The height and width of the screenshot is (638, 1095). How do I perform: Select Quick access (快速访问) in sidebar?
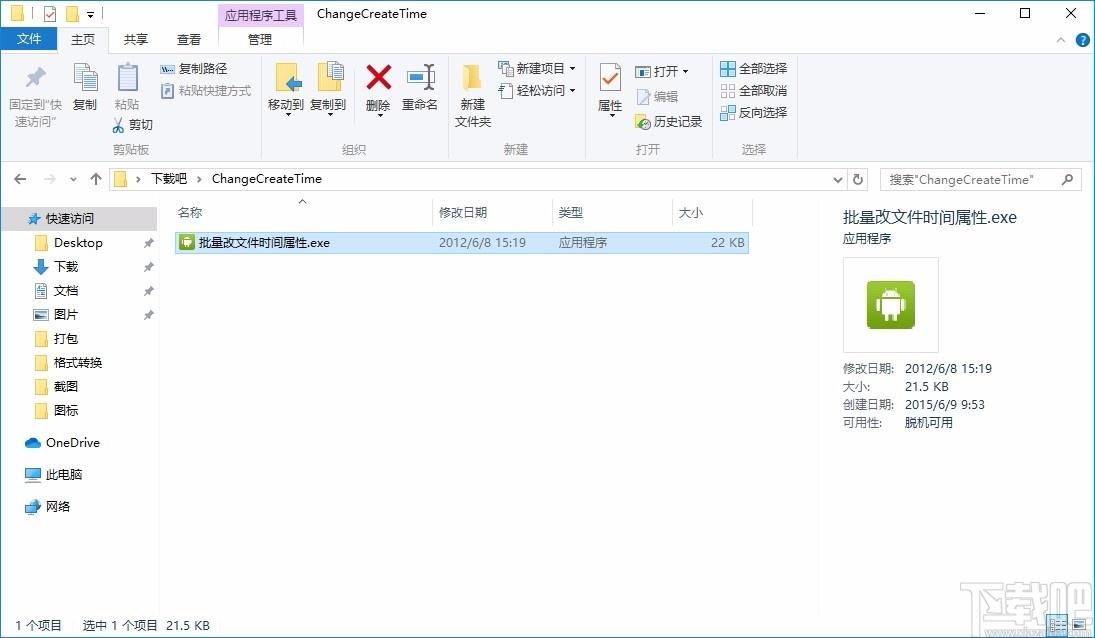pyautogui.click(x=79, y=218)
